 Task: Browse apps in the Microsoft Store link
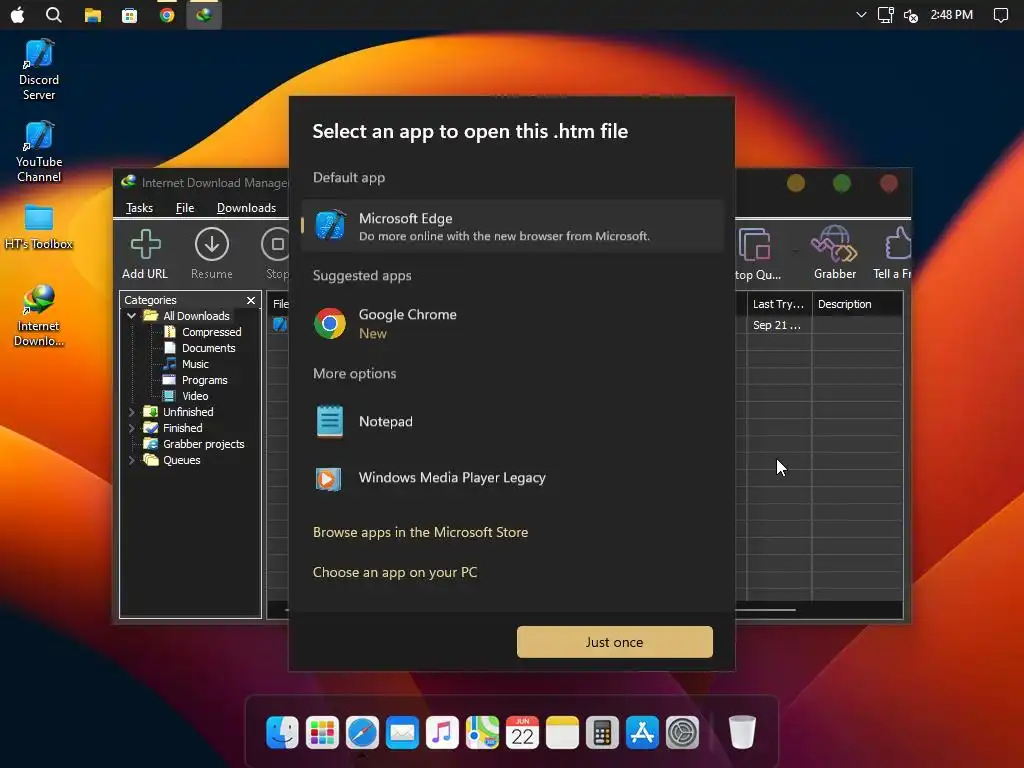421,532
